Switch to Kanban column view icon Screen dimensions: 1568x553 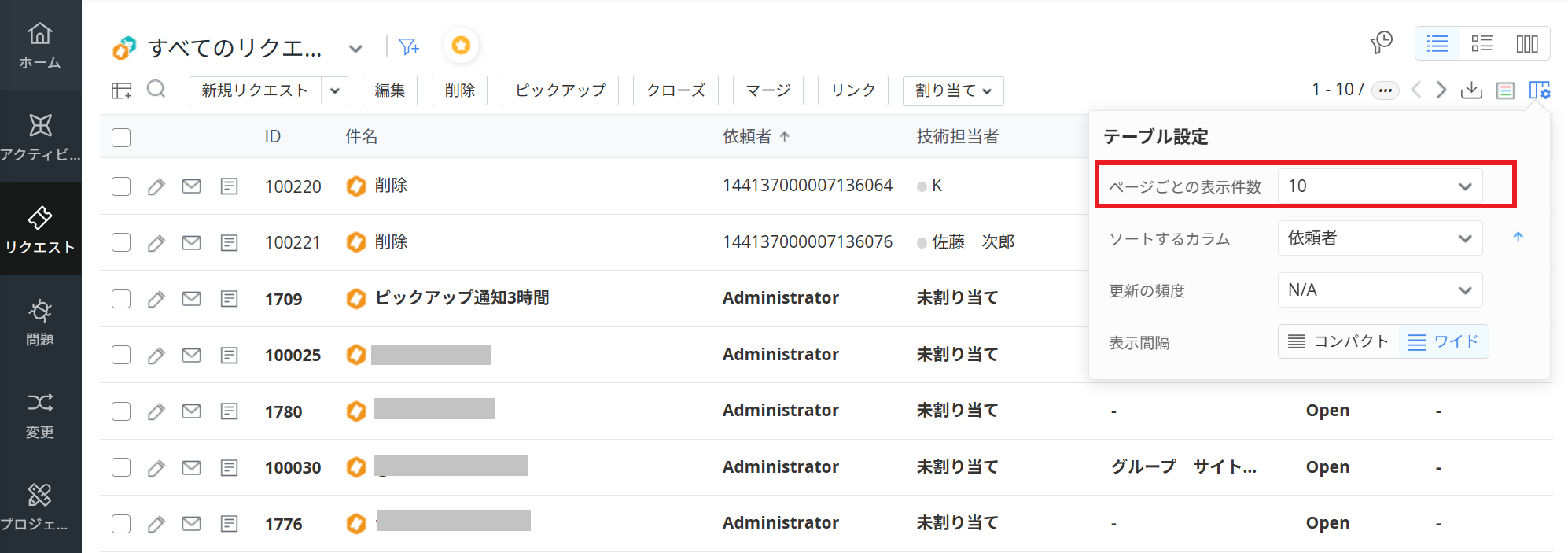[x=1526, y=44]
